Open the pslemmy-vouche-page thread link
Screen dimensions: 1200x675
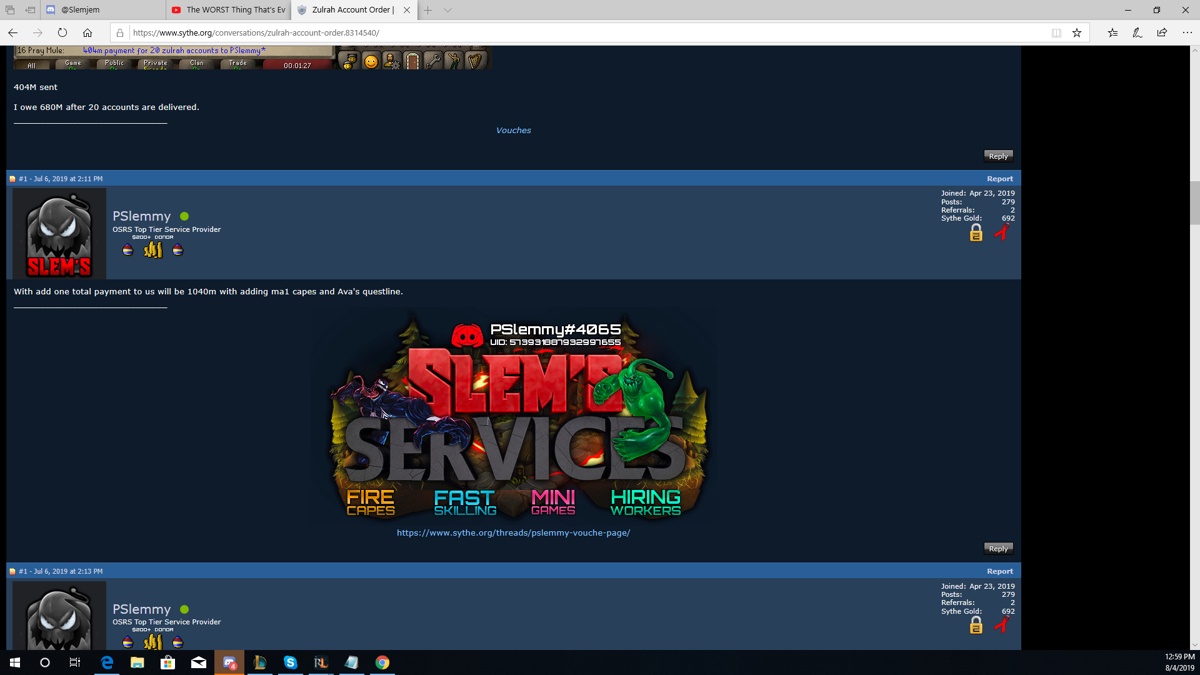[513, 533]
